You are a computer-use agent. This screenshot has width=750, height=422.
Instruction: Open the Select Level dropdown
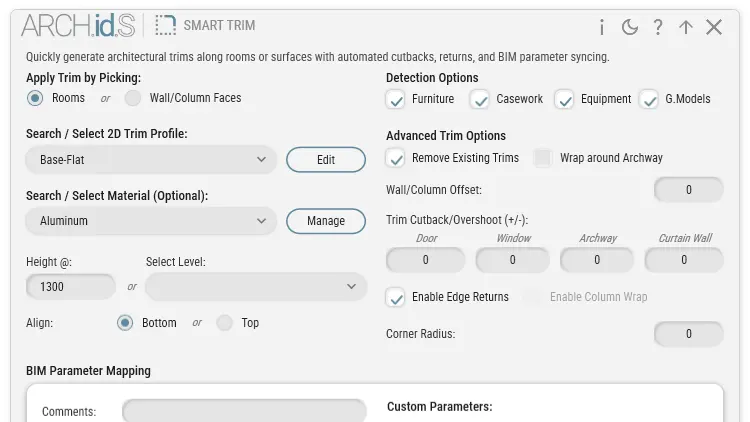[256, 287]
